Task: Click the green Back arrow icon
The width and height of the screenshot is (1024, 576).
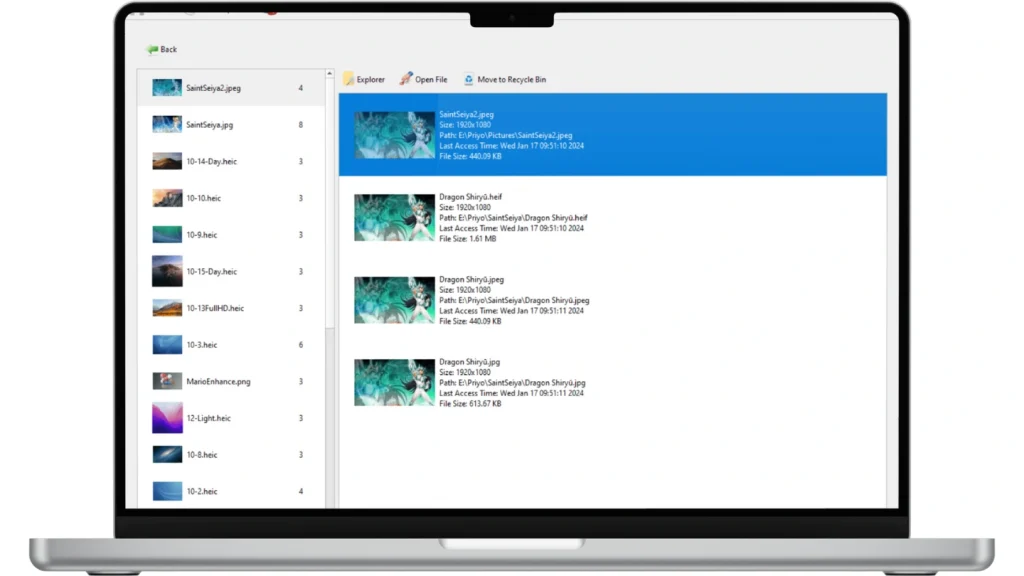Action: click(152, 49)
